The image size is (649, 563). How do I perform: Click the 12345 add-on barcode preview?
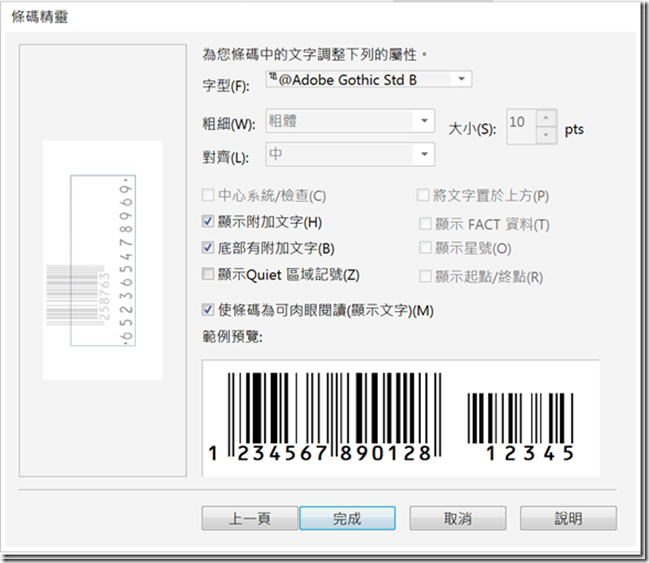coord(521,426)
